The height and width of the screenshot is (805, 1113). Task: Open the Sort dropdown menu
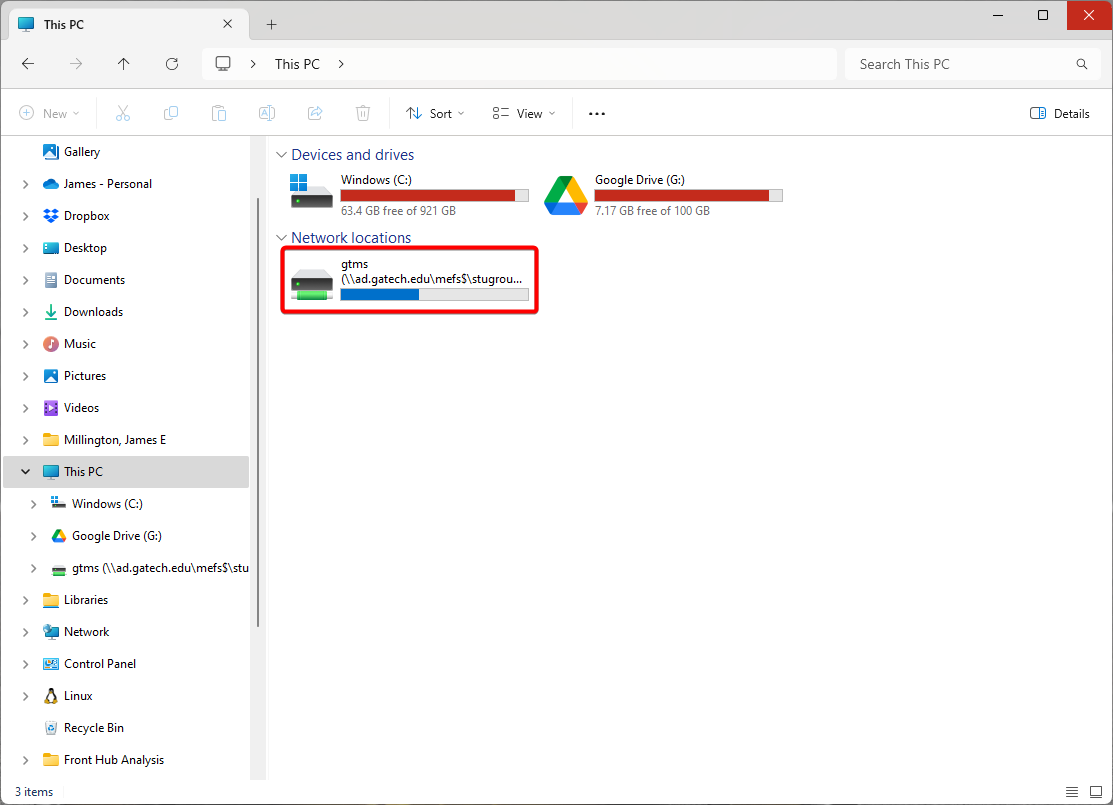[435, 114]
